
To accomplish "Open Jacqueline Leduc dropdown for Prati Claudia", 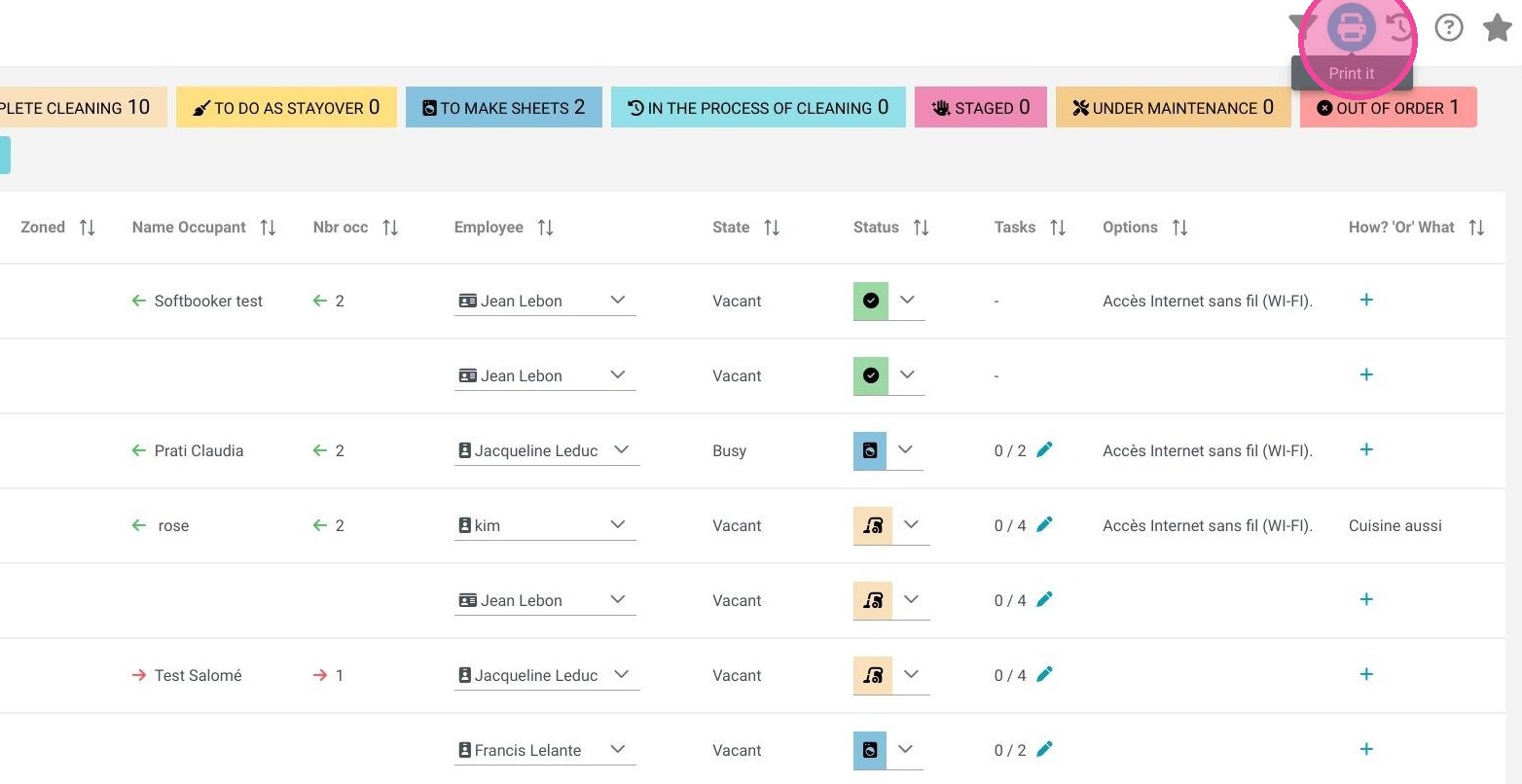I will click(x=547, y=450).
